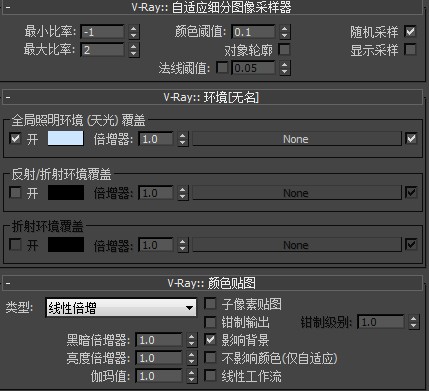Image resolution: width=429 pixels, height=391 pixels.
Task: Enable the 线性工作流 checkbox
Action: [210, 376]
